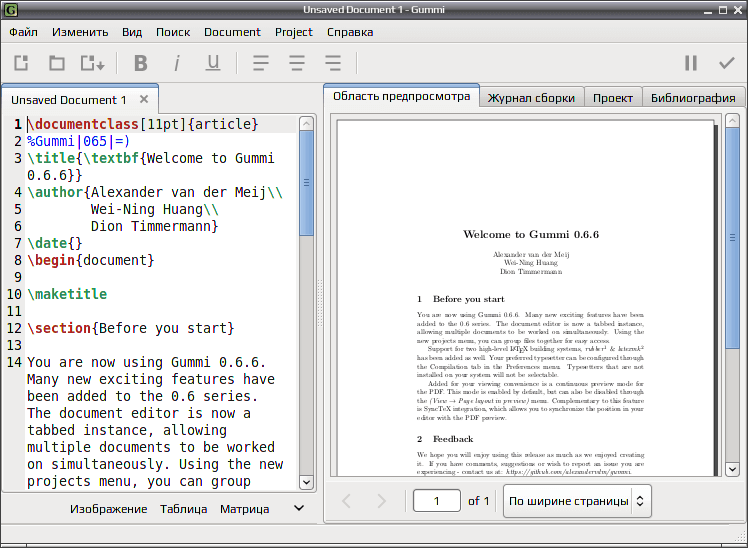Viewport: 748px width, 548px height.
Task: Click the preview pane scroll down arrow
Action: click(x=732, y=469)
